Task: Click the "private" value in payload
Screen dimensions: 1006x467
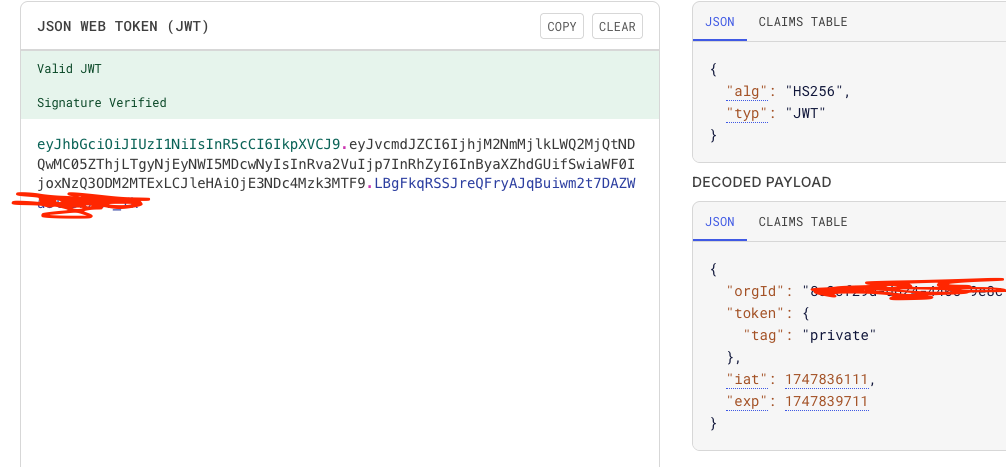Action: tap(839, 335)
